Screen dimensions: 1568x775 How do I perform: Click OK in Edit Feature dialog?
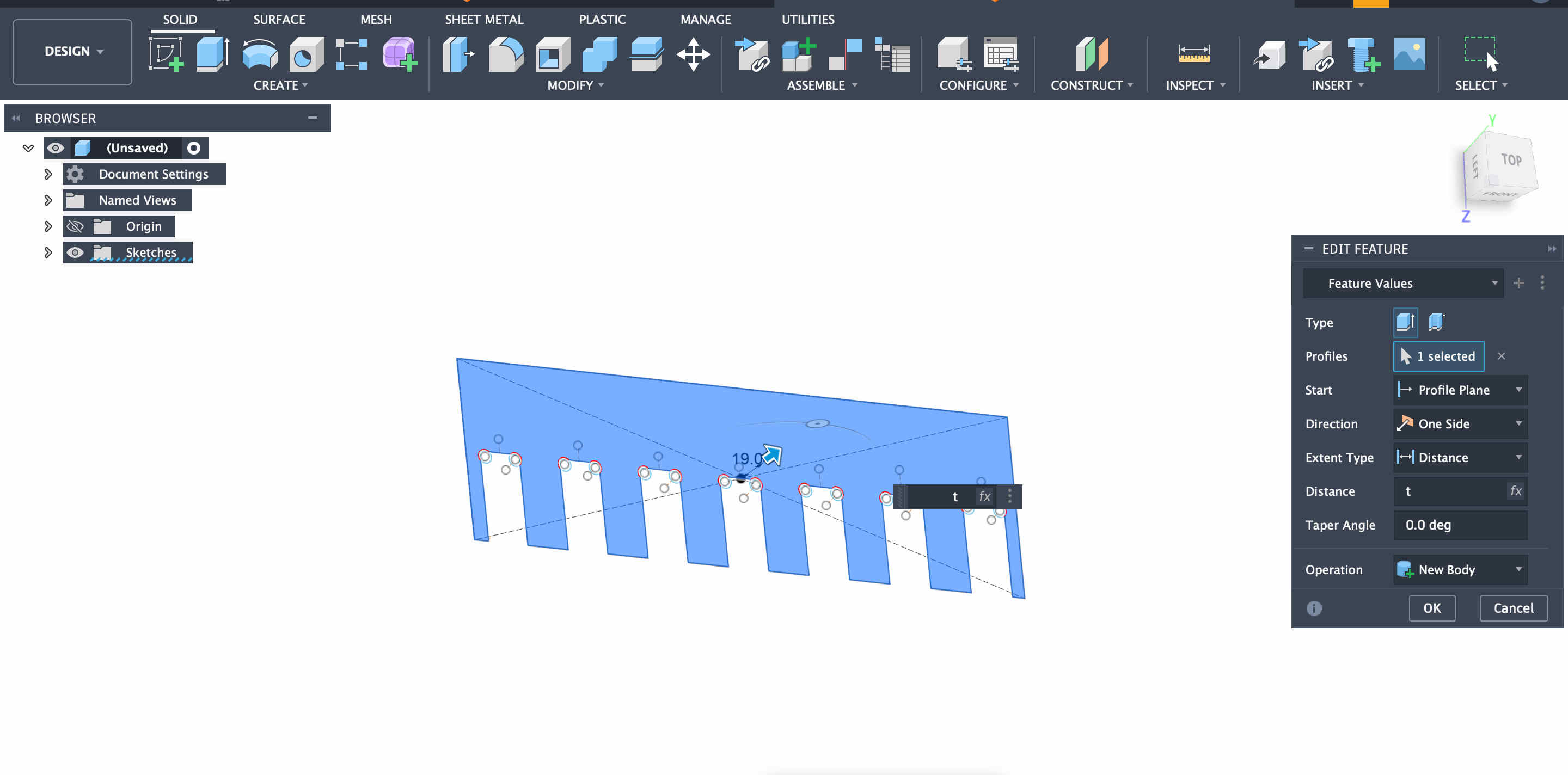point(1431,608)
